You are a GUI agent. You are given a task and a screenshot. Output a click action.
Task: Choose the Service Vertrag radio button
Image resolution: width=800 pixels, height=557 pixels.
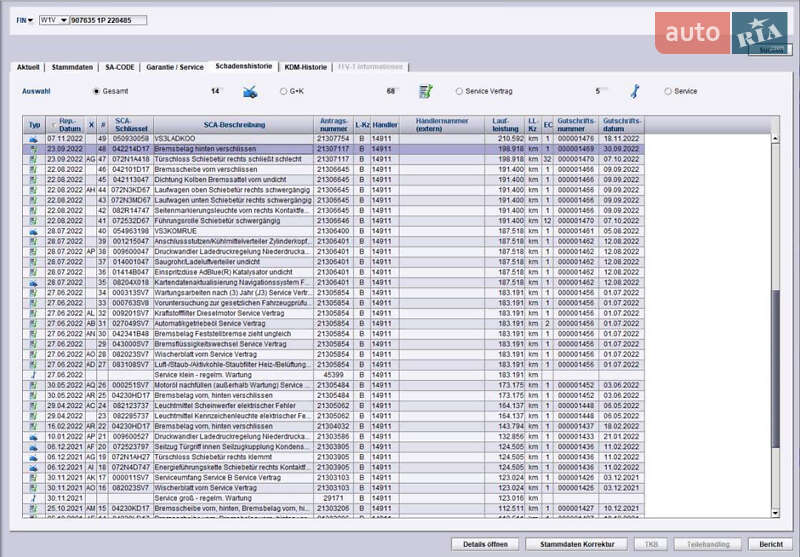tap(459, 91)
